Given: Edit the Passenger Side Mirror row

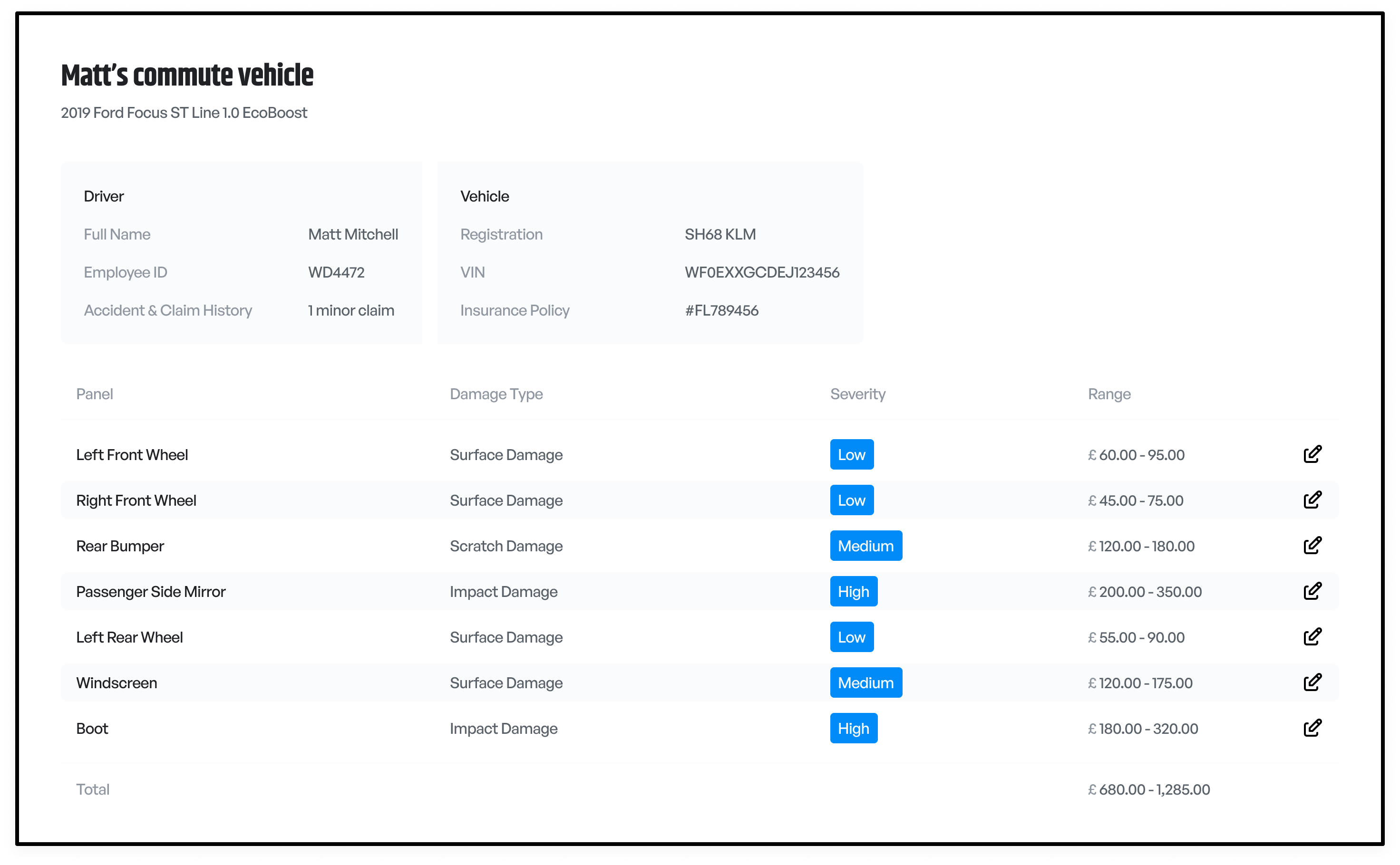Looking at the screenshot, I should tap(1312, 591).
